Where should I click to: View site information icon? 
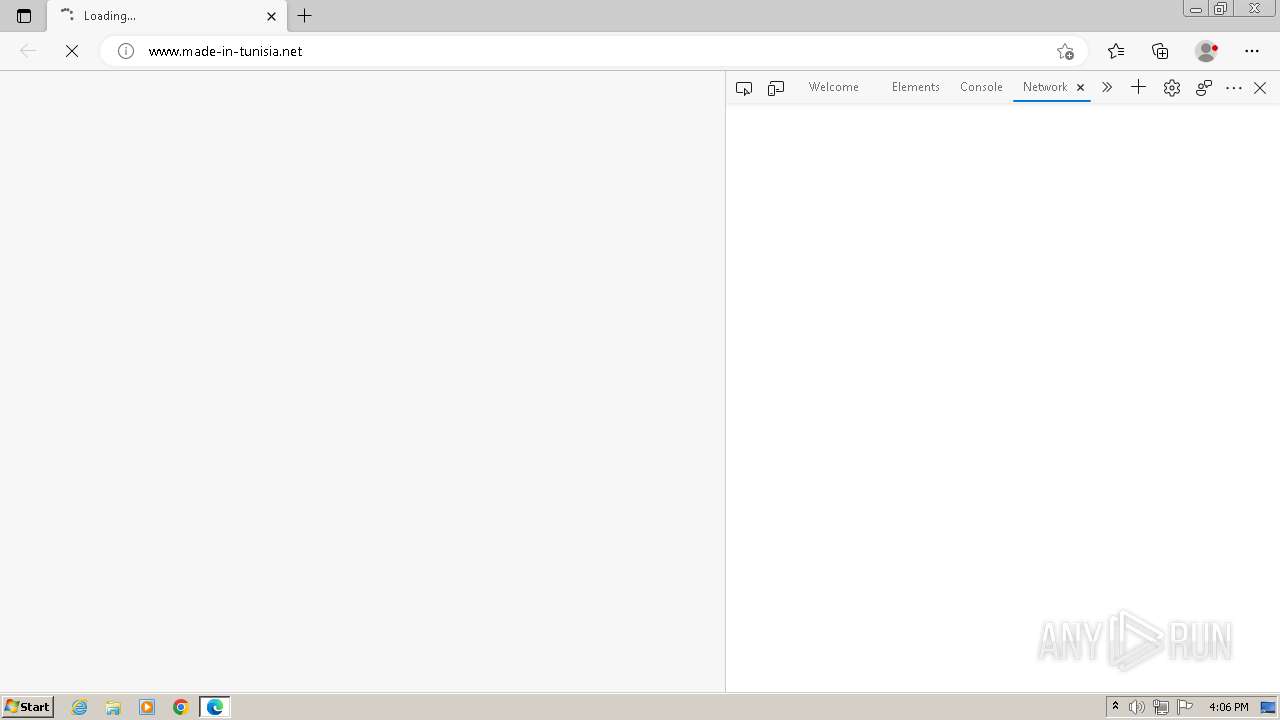(126, 51)
